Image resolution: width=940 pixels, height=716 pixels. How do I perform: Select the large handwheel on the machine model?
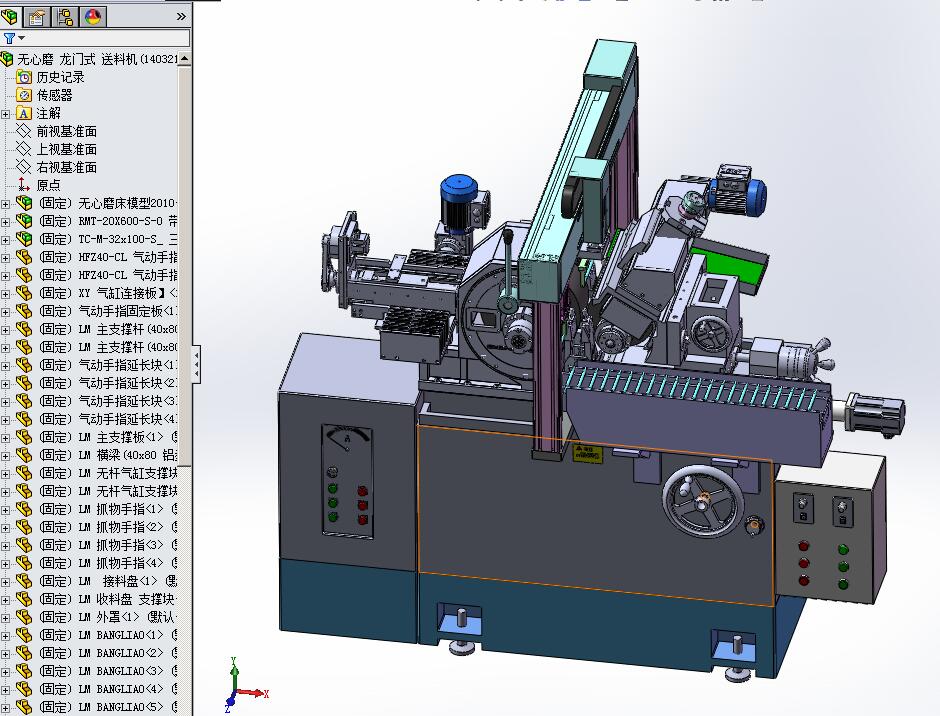coord(703,502)
